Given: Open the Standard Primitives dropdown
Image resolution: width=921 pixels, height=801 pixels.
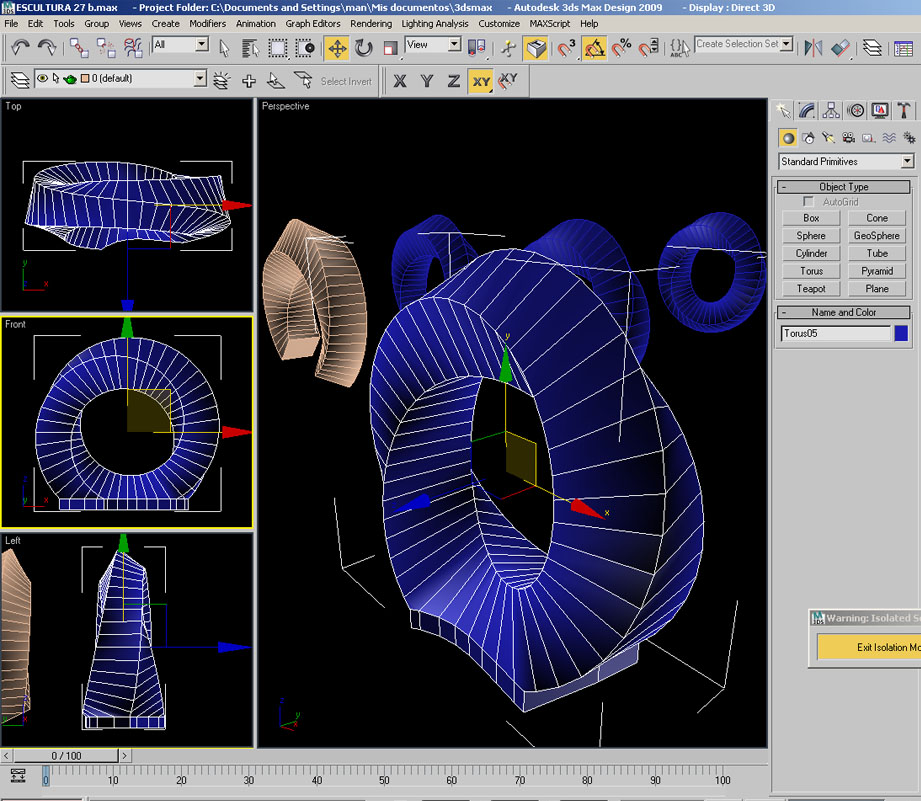Looking at the screenshot, I should [906, 162].
